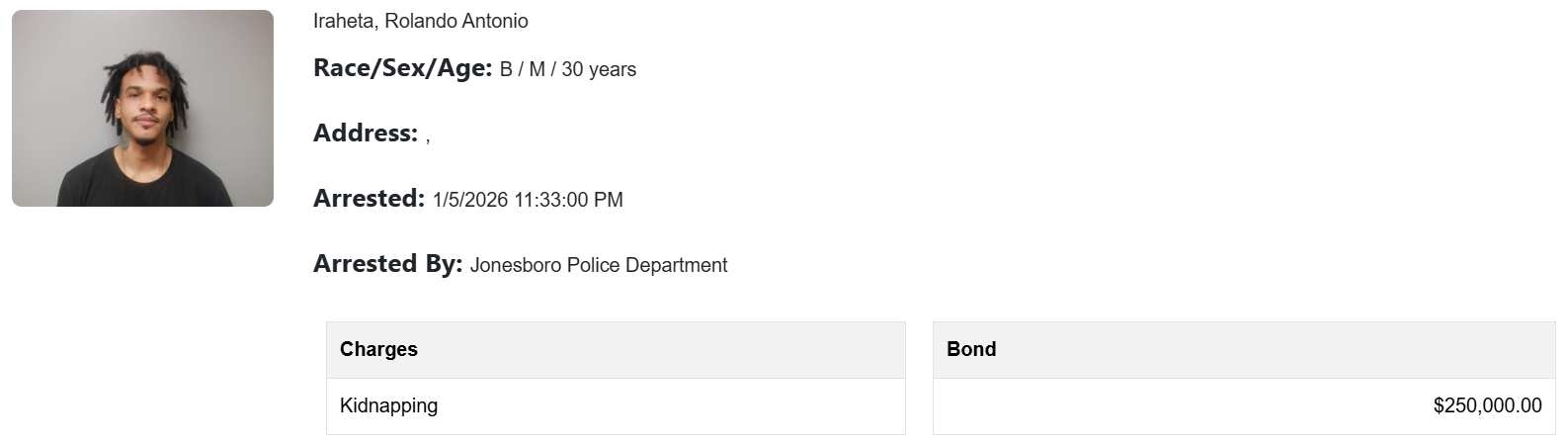Image resolution: width=1568 pixels, height=446 pixels.
Task: Click the surname 'Iraheta' in the heading
Action: (x=343, y=21)
